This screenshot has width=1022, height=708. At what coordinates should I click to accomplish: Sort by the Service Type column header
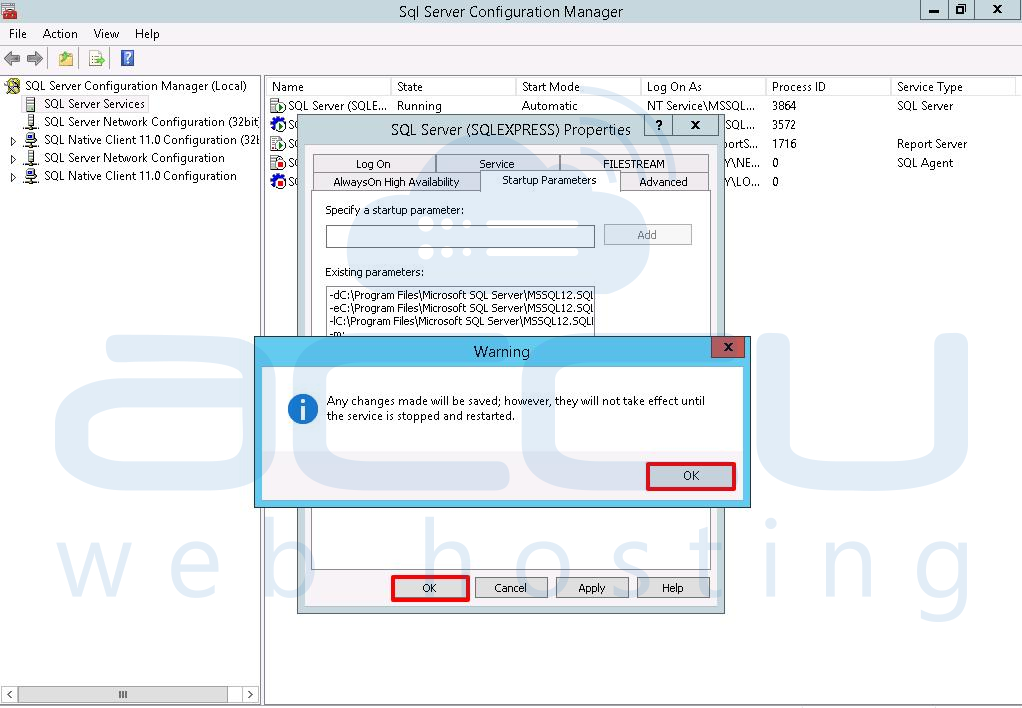pyautogui.click(x=954, y=87)
